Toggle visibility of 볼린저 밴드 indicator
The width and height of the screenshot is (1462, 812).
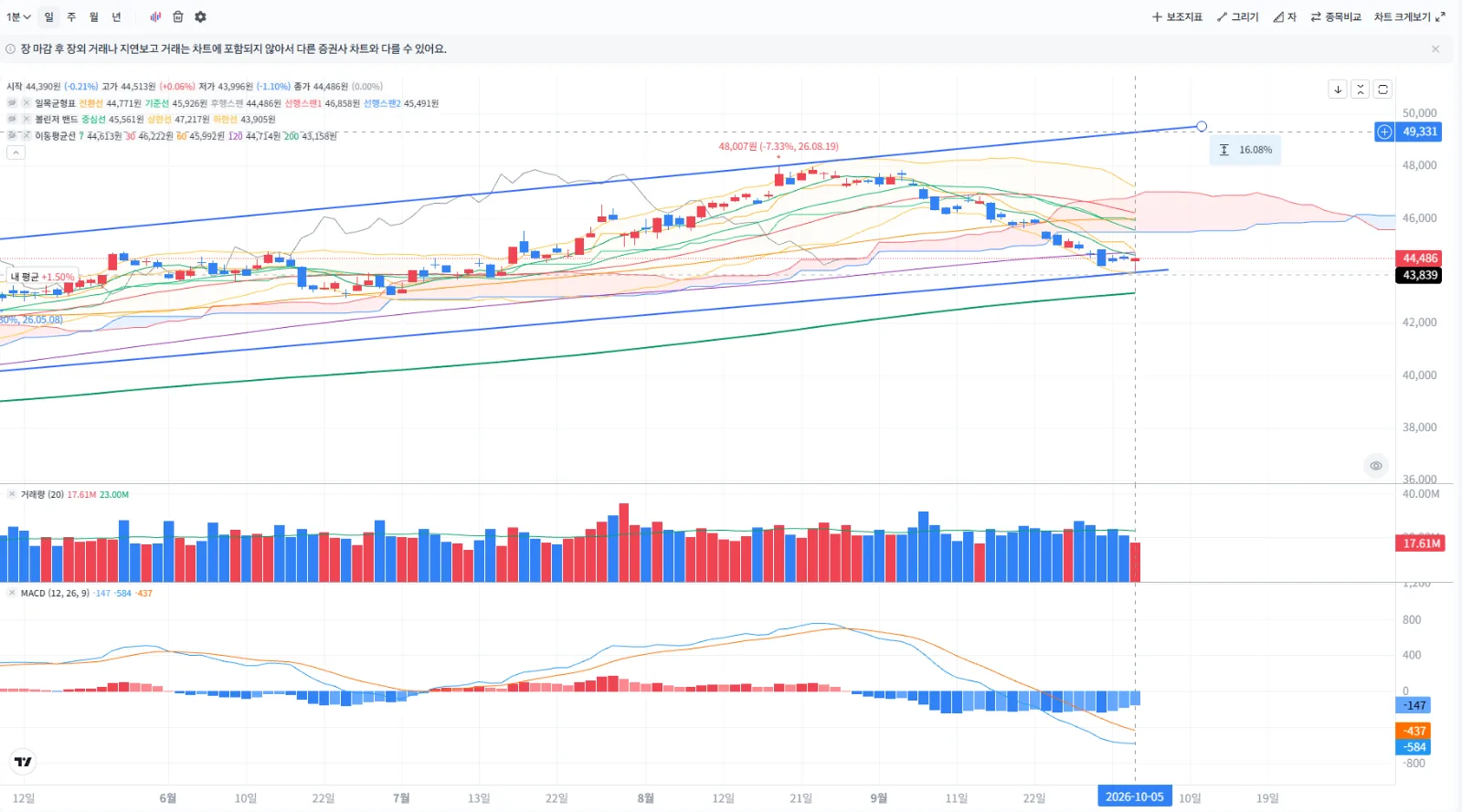12,120
